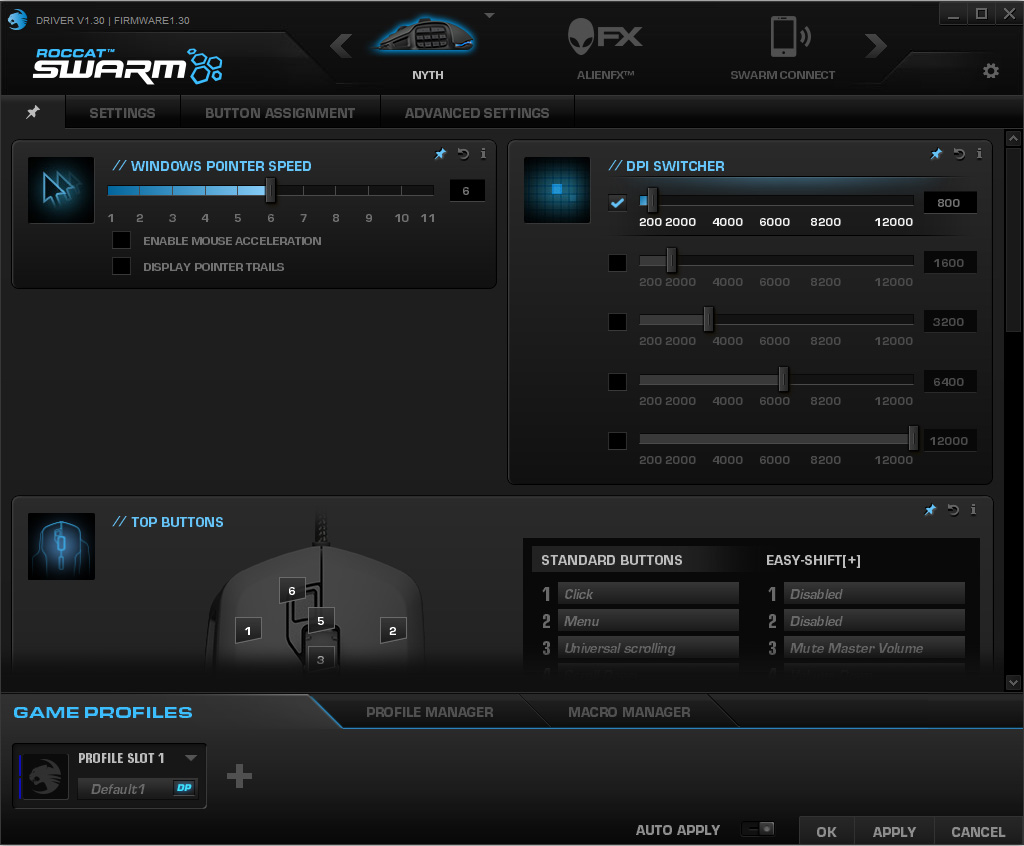Click the DP badge on Default1 profile
1024x846 pixels.
pyautogui.click(x=184, y=788)
